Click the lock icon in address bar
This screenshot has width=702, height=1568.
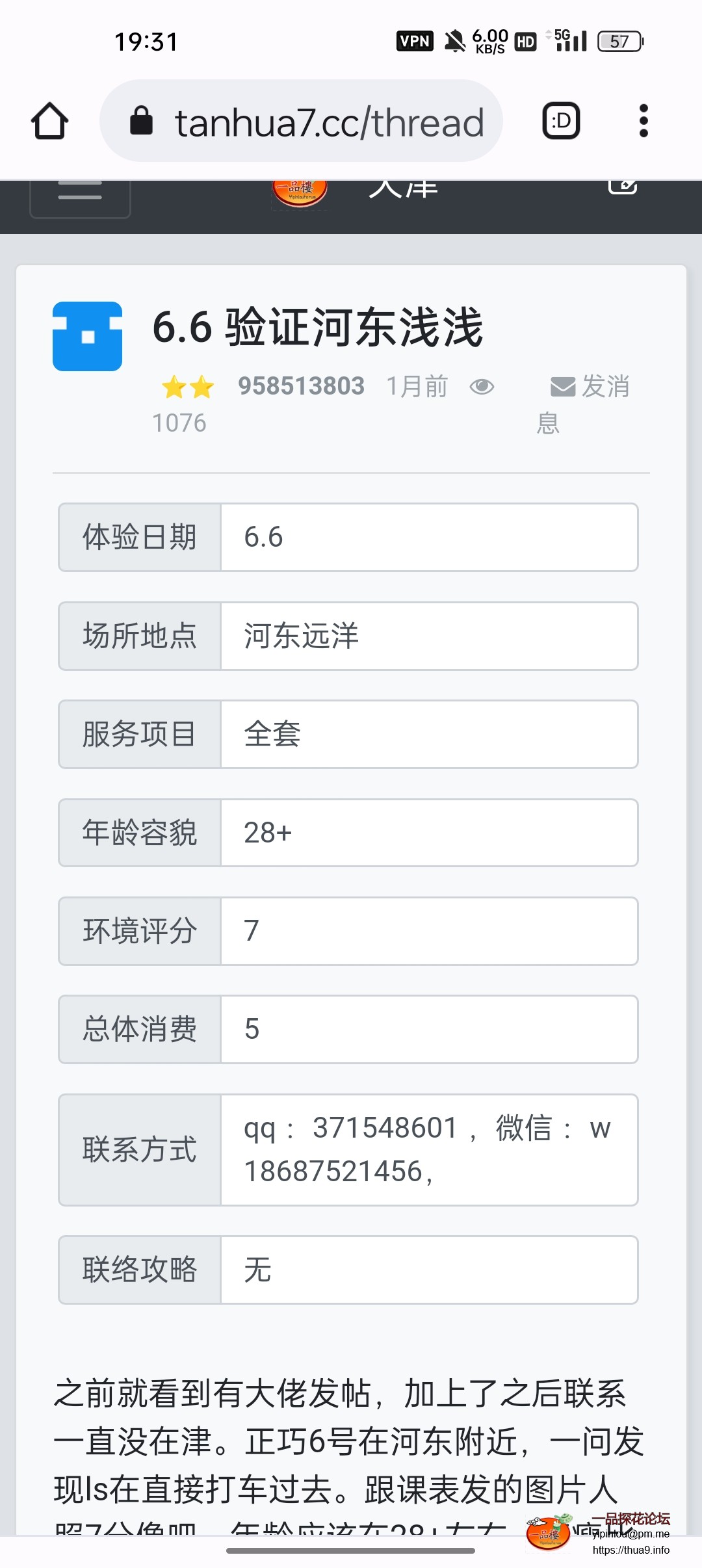click(x=141, y=121)
